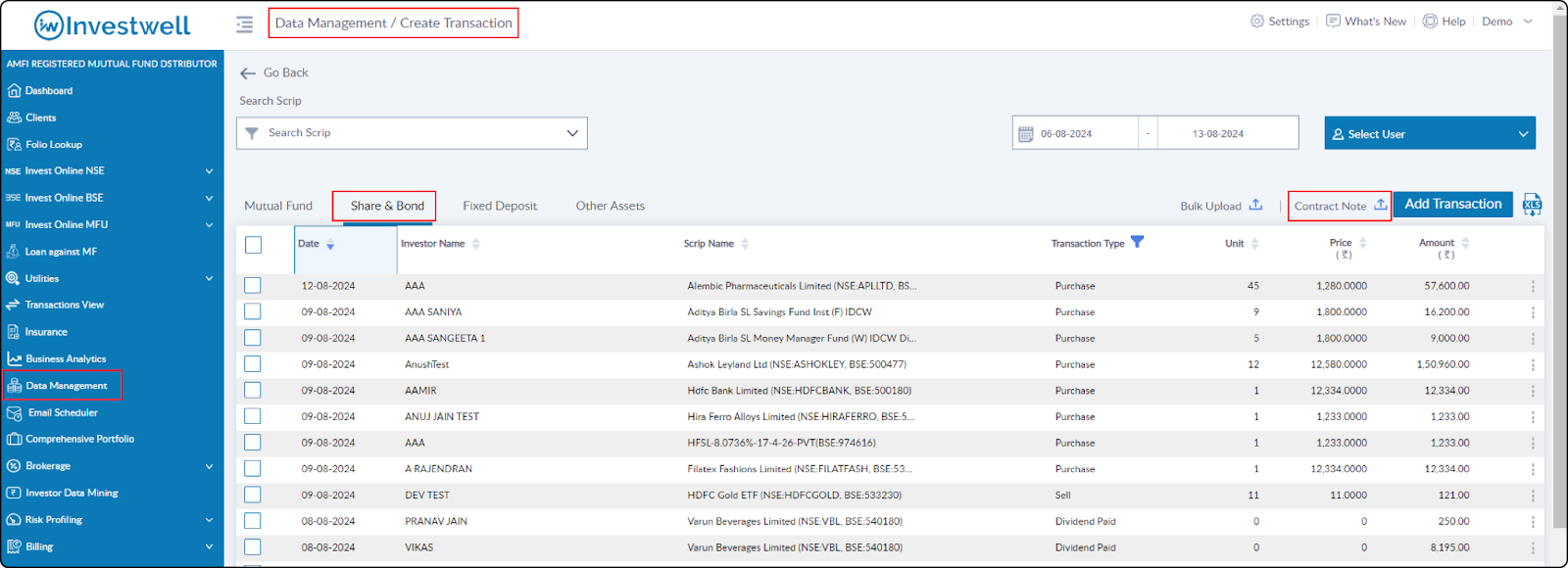Check the AnushTest row checkbox
This screenshot has height=568, width=1568.
click(x=253, y=363)
